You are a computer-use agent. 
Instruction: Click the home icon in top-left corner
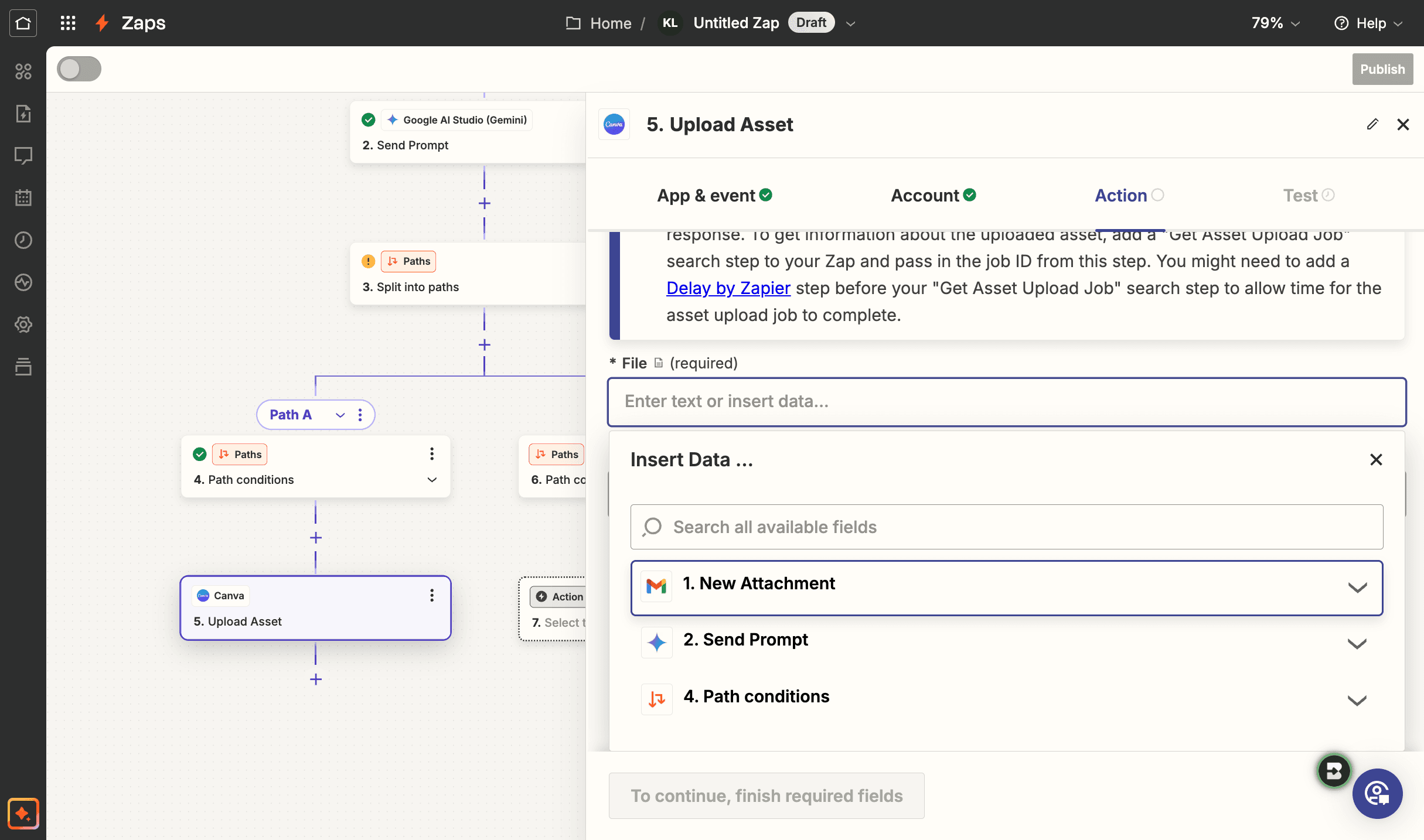tap(23, 23)
